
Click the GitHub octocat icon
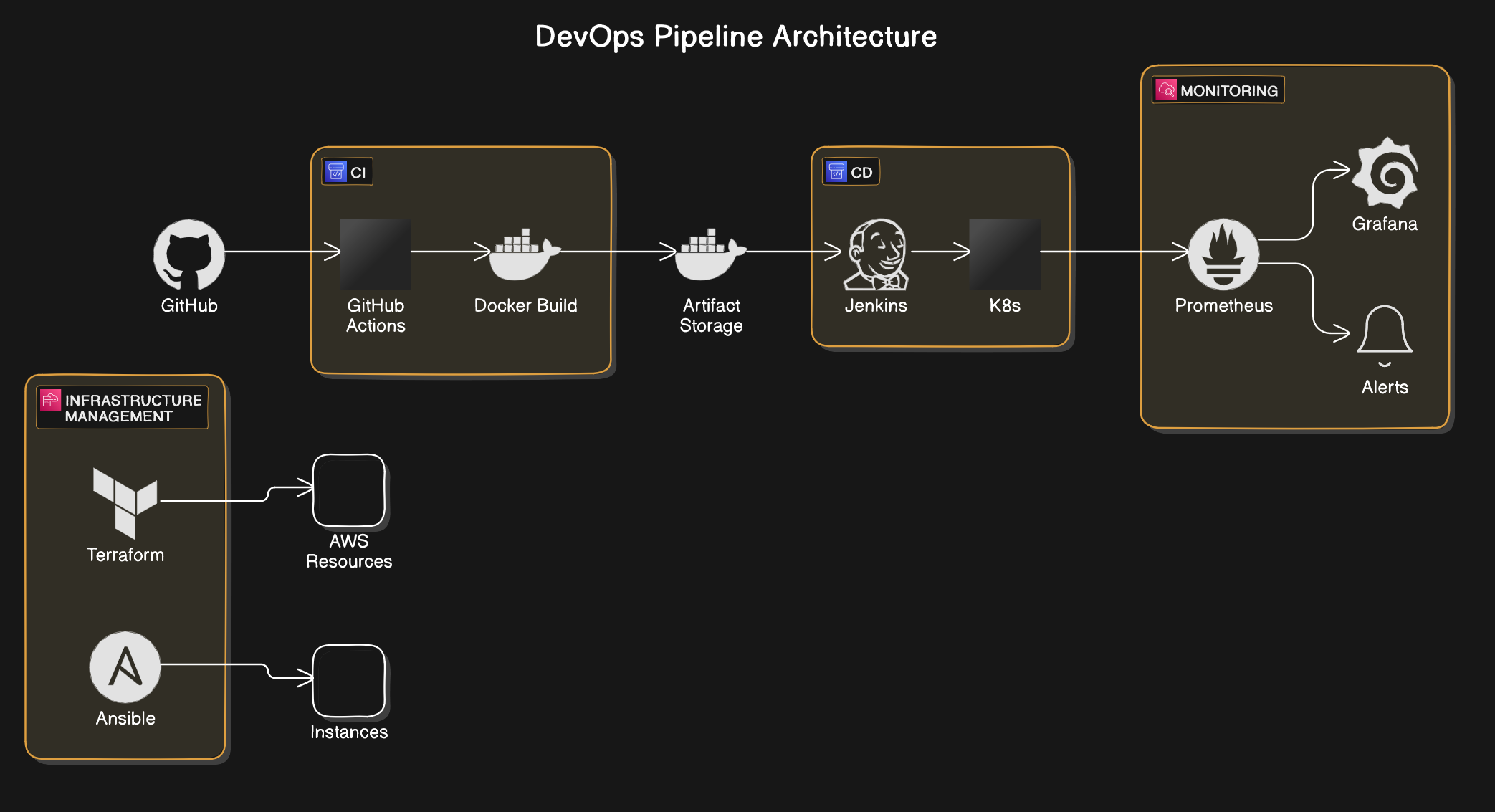(189, 254)
